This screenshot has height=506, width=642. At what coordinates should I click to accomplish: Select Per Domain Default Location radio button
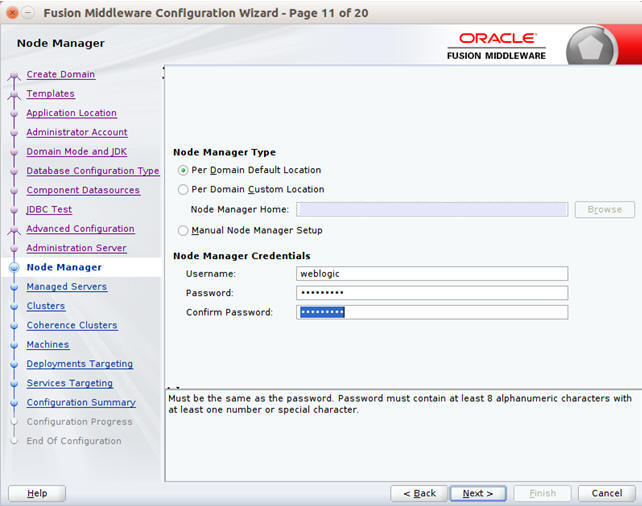pyautogui.click(x=183, y=170)
